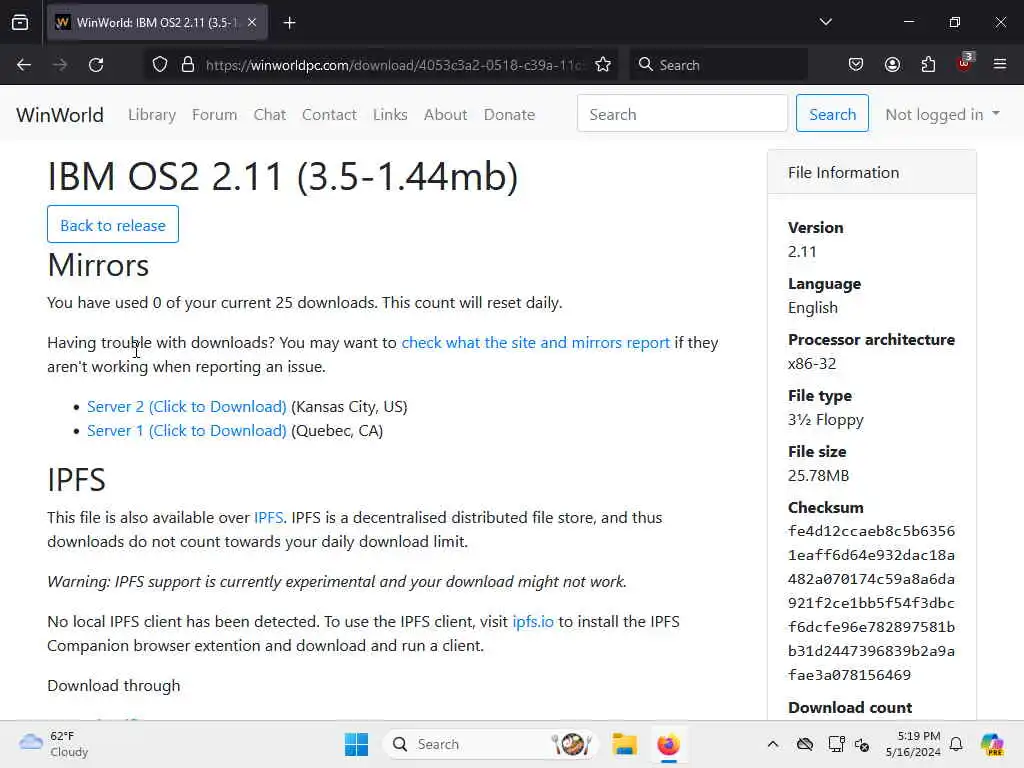Open the cloud sync tray icon
This screenshot has width=1024, height=768.
(x=805, y=744)
